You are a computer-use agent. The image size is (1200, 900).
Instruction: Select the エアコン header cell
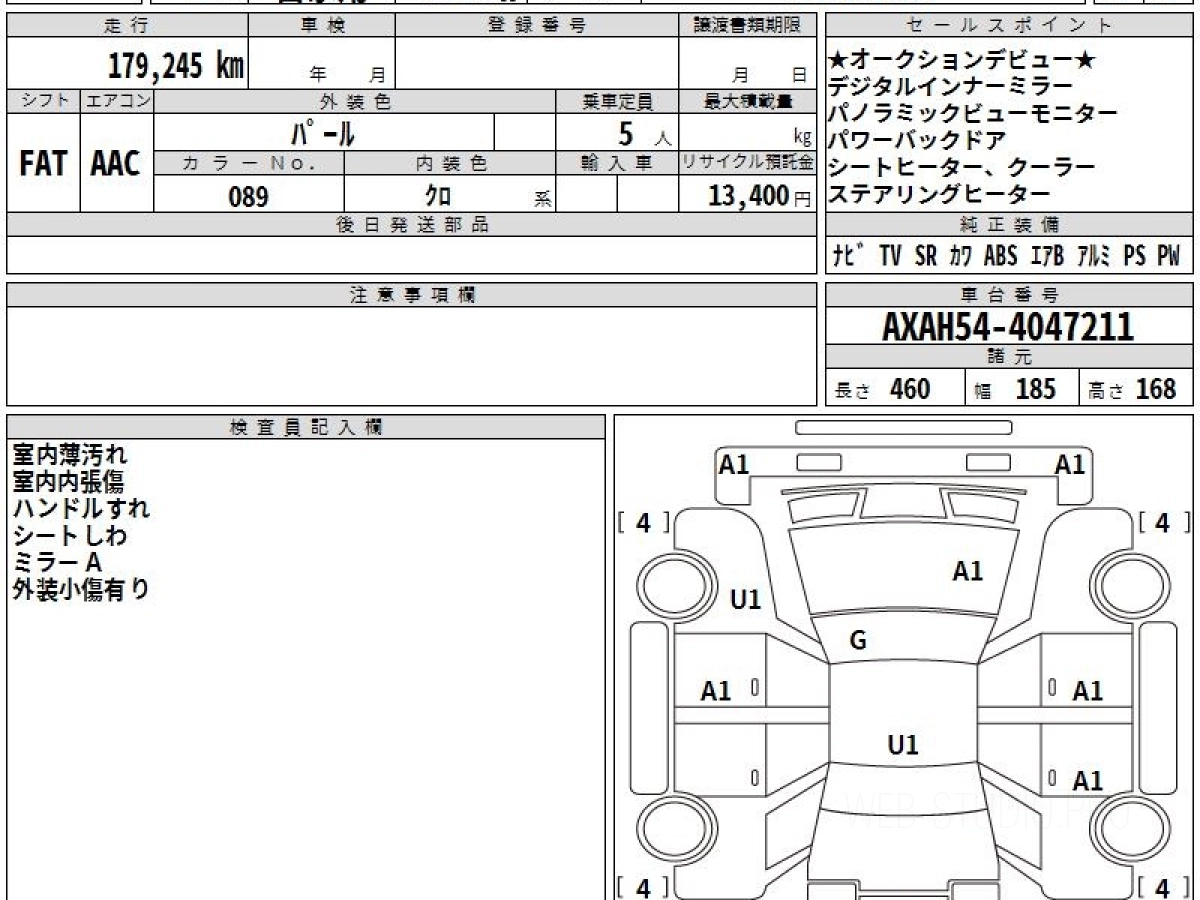pyautogui.click(x=117, y=101)
